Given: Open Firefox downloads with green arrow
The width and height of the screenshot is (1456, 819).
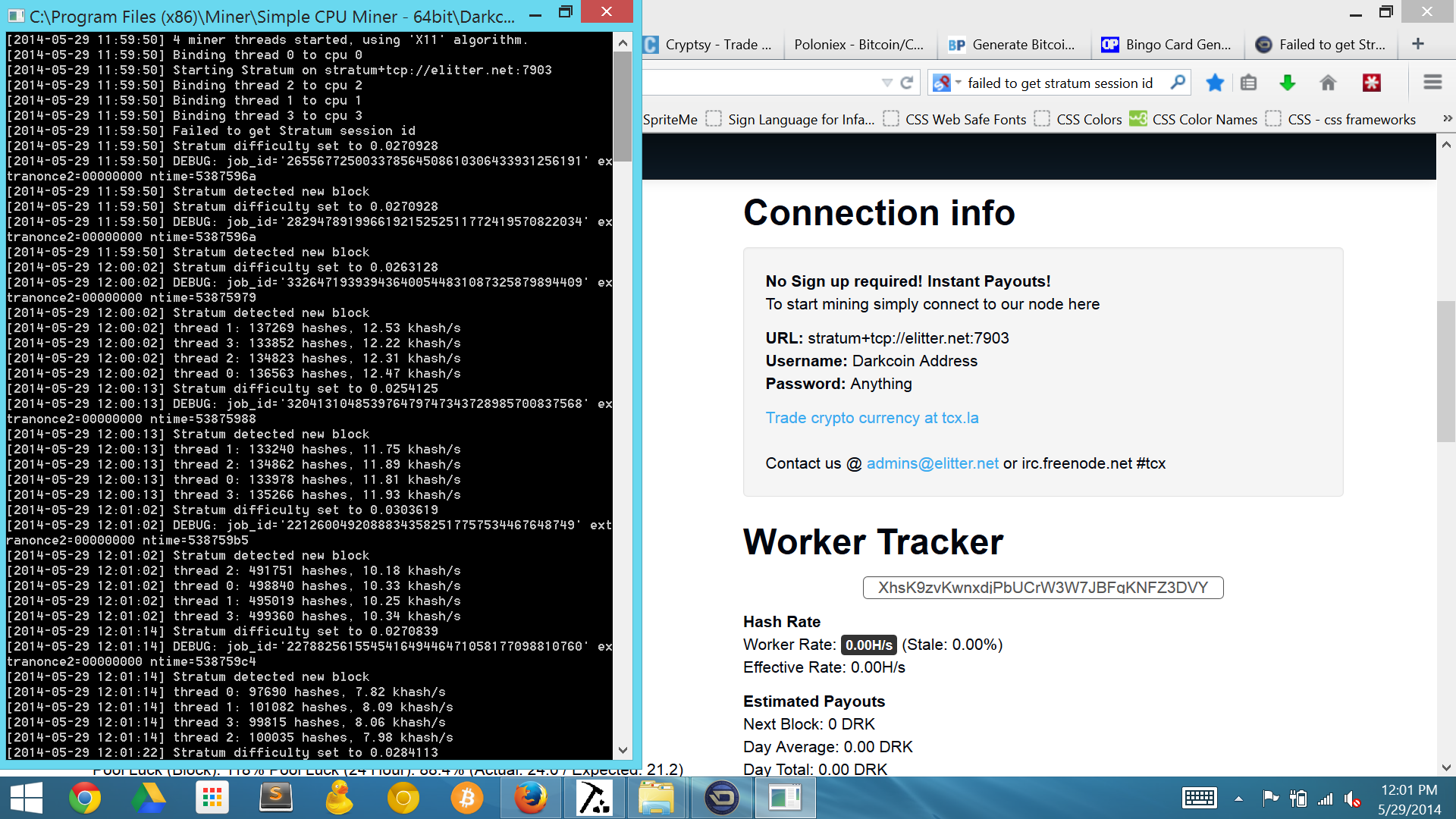Looking at the screenshot, I should 1287,83.
